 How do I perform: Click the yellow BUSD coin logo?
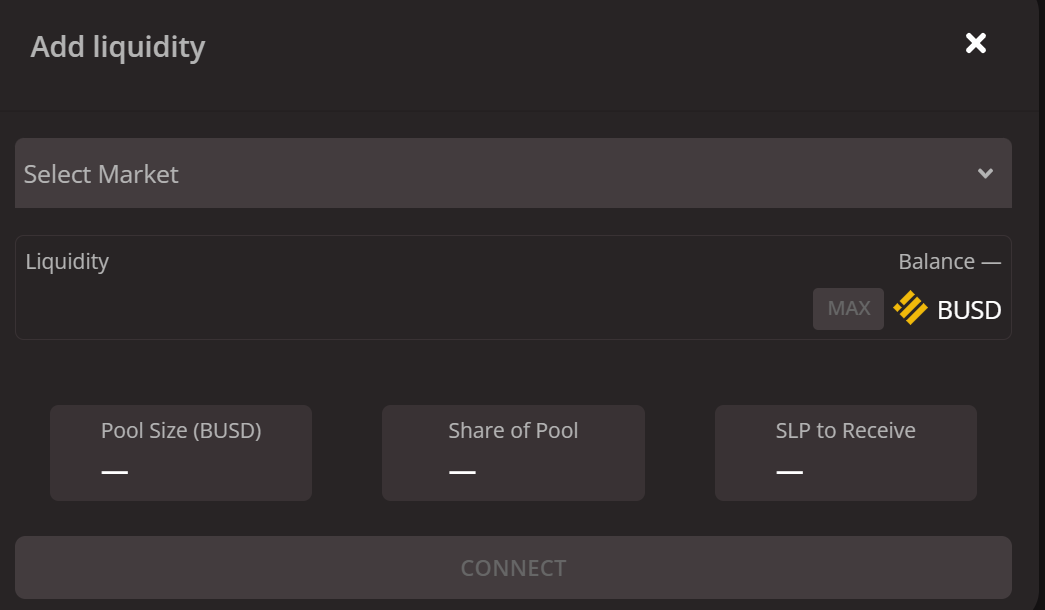pos(910,308)
